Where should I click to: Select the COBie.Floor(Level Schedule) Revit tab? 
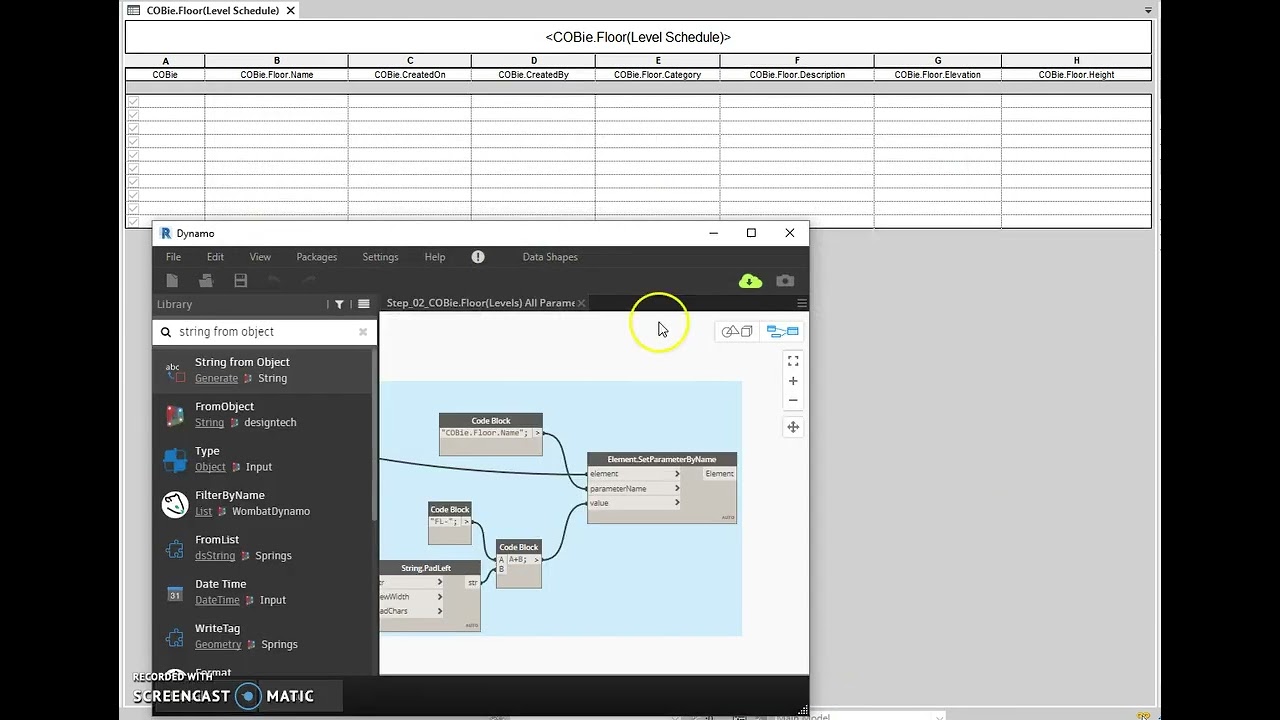click(213, 10)
